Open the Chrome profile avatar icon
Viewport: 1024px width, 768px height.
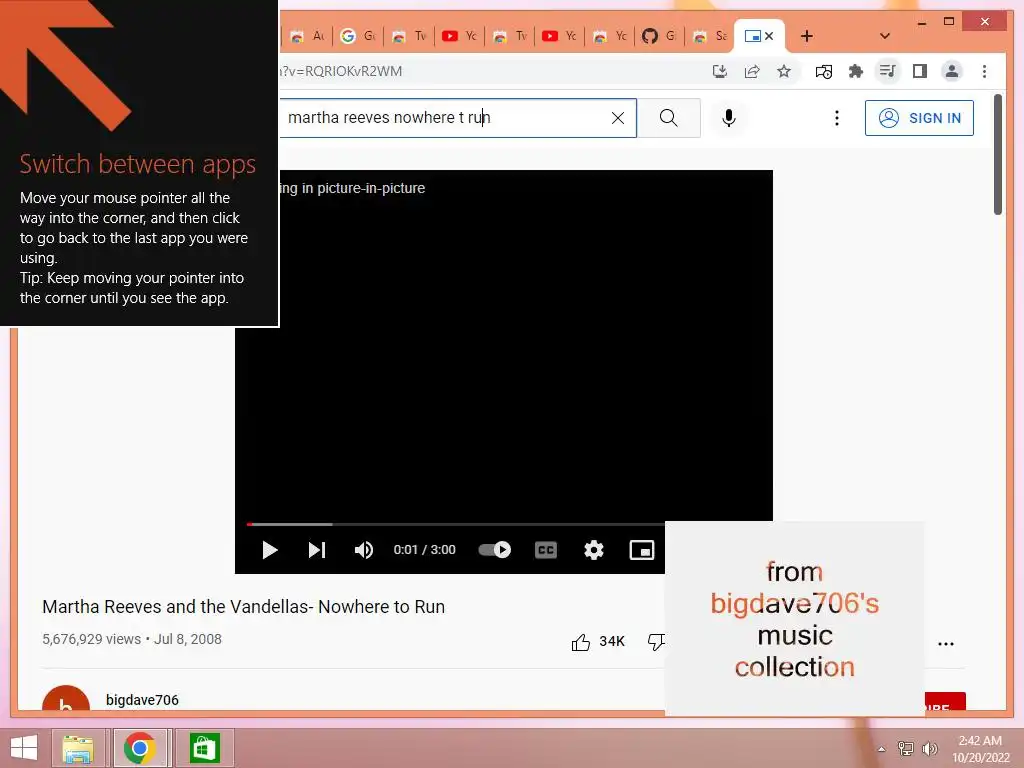pyautogui.click(x=952, y=71)
